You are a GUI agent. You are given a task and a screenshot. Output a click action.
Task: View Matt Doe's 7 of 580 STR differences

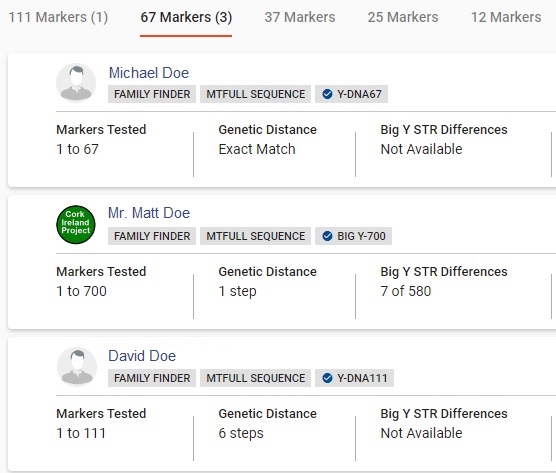[x=406, y=291]
